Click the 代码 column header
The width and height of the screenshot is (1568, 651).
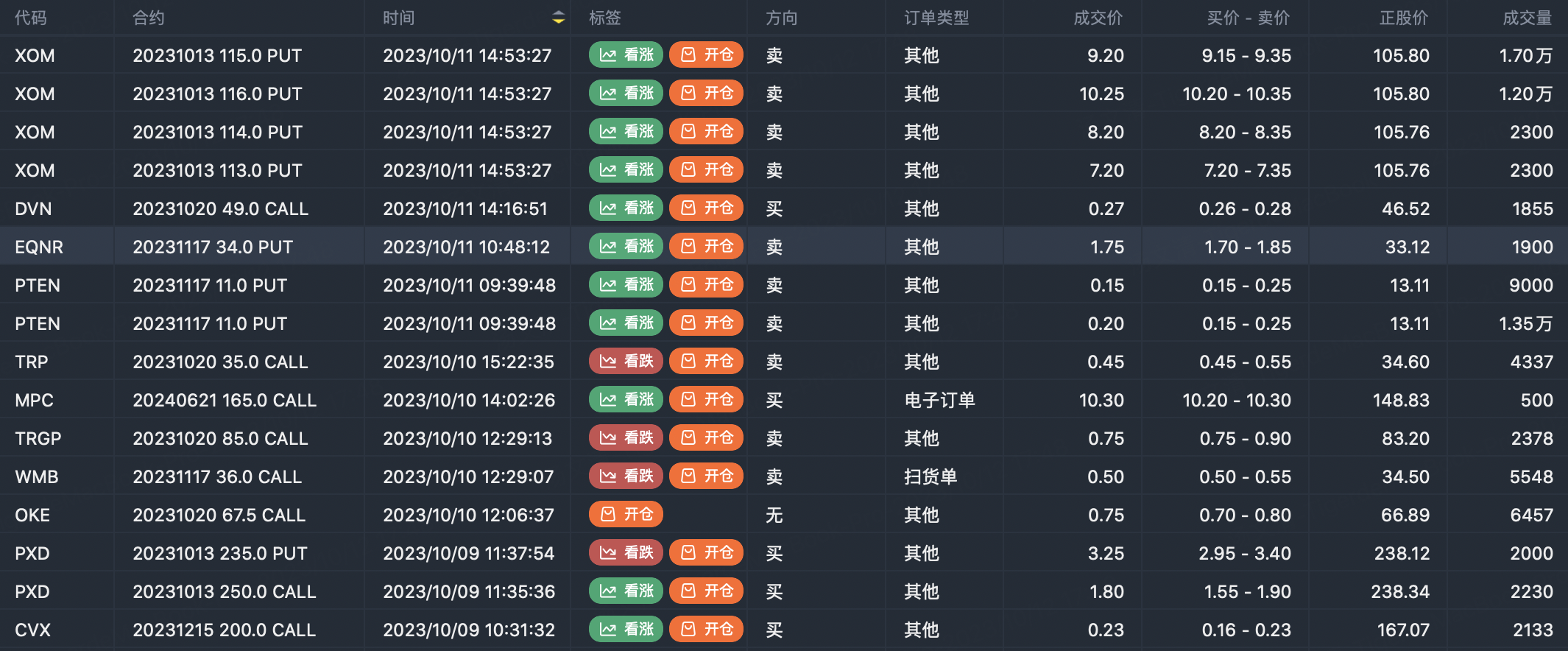pos(31,18)
